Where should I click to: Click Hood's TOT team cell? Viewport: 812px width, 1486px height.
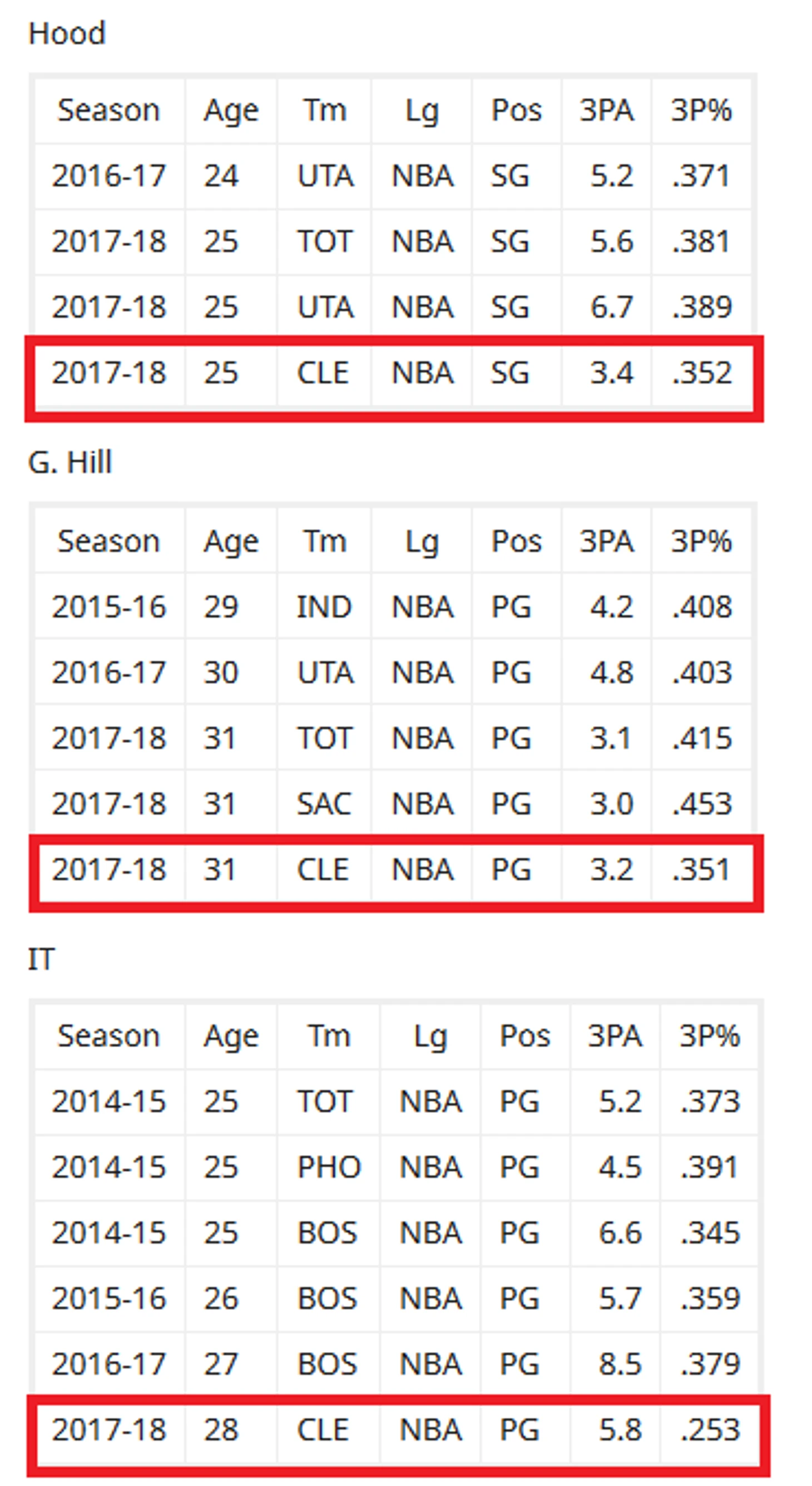pyautogui.click(x=324, y=241)
